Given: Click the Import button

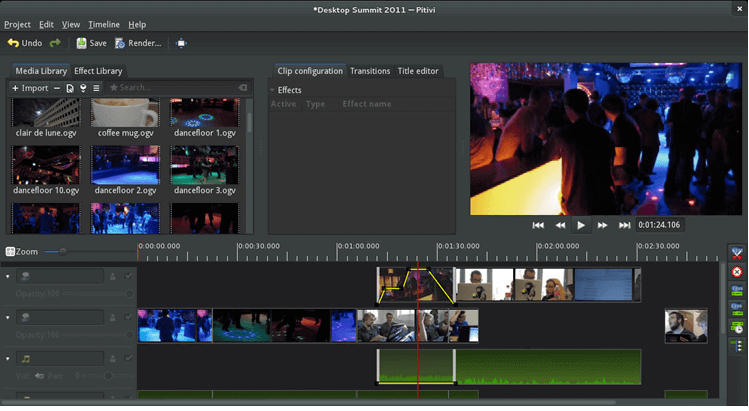Looking at the screenshot, I should (x=30, y=88).
